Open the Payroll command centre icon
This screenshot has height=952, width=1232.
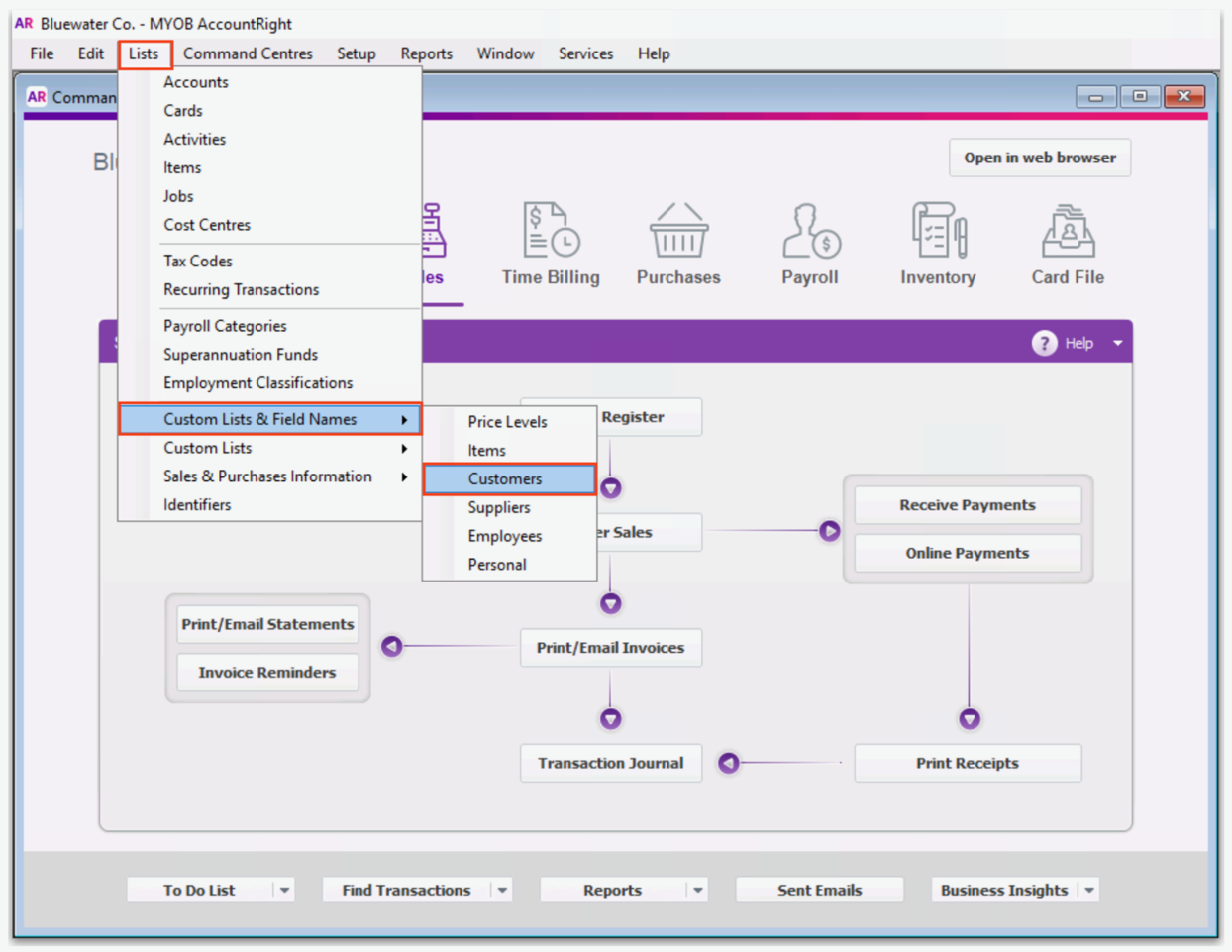810,230
